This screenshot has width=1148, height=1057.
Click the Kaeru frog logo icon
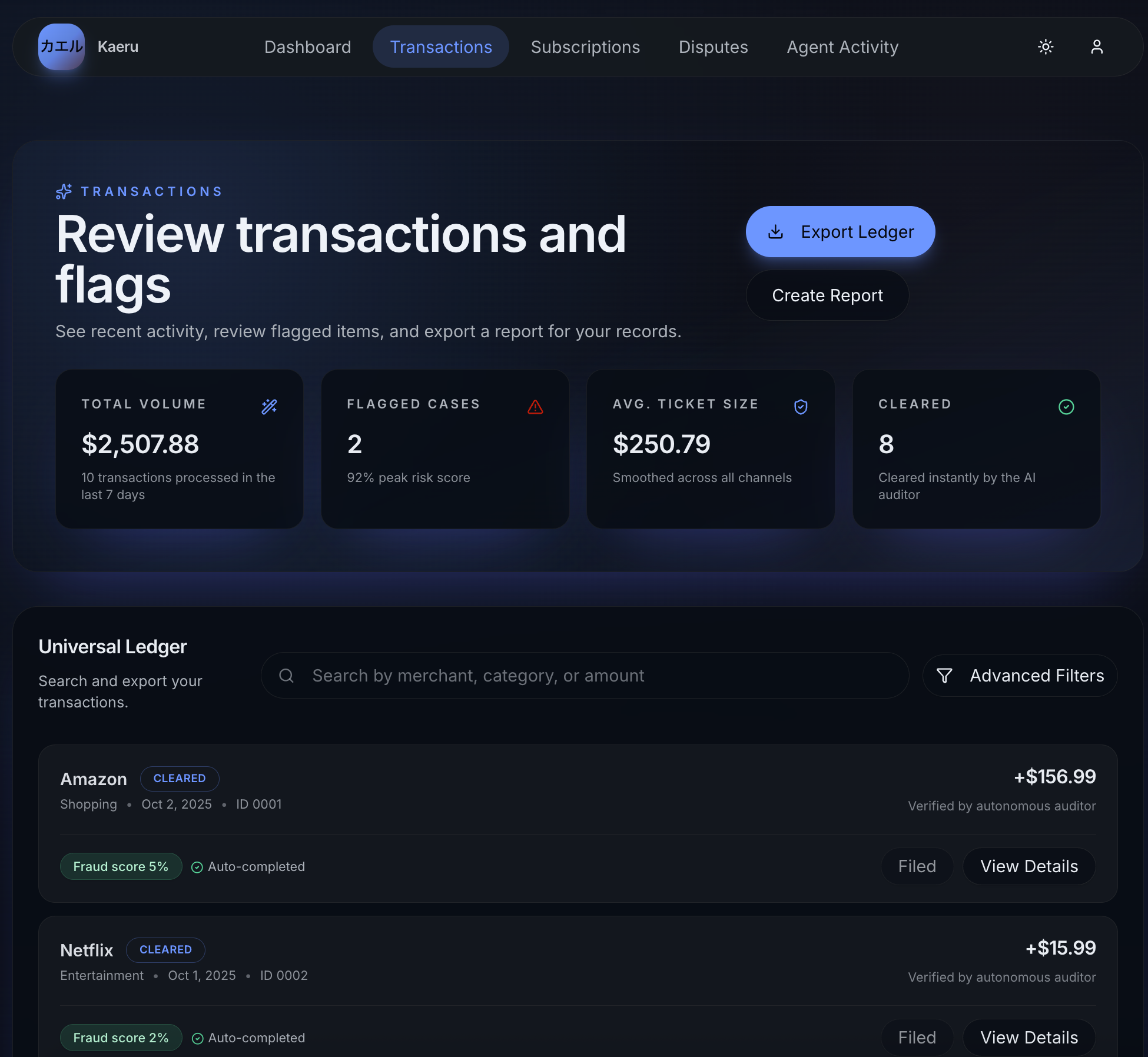[x=61, y=46]
